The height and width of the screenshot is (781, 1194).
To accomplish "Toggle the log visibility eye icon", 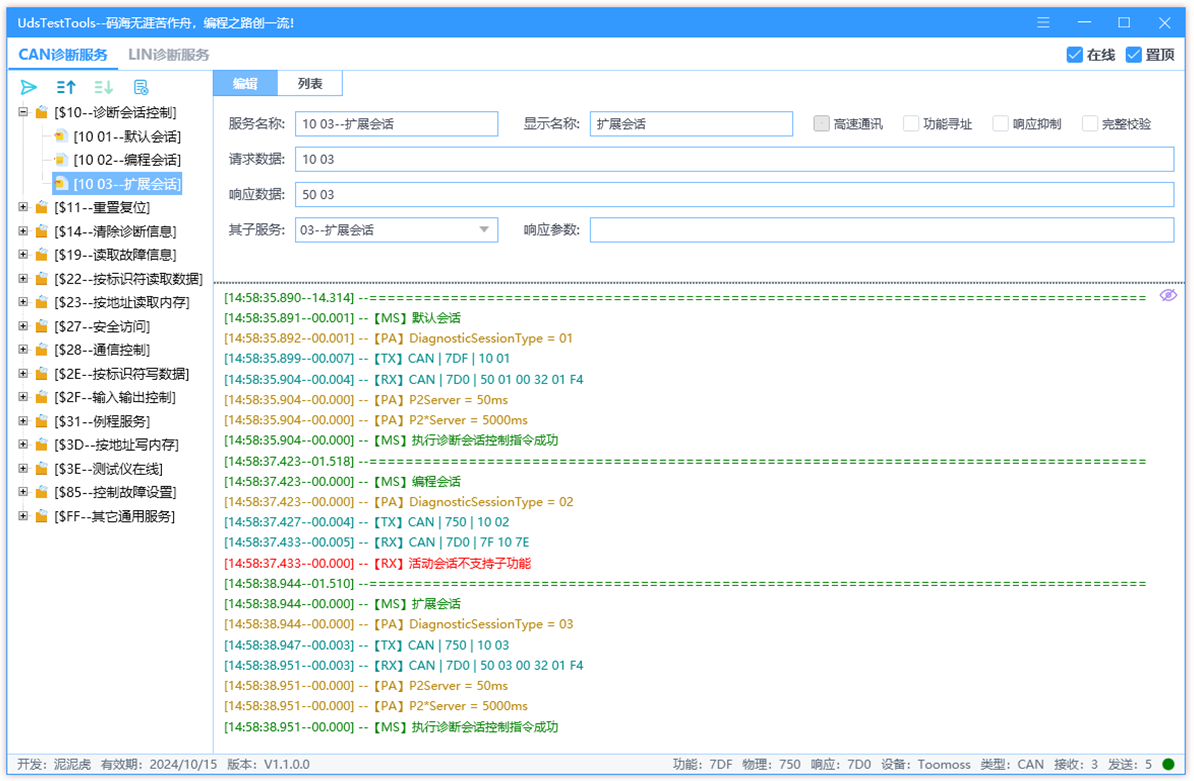I will [1168, 295].
